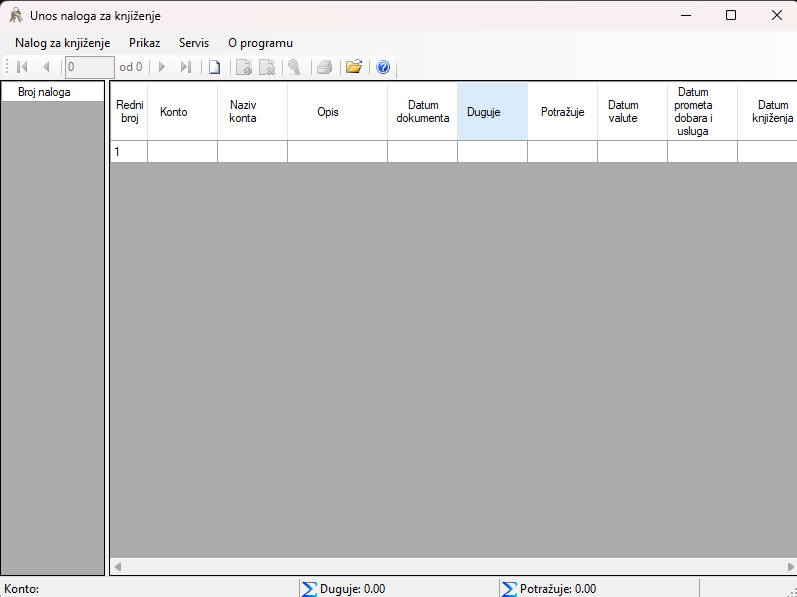Click the Opis cell in row 1
This screenshot has width=797, height=597.
click(338, 151)
